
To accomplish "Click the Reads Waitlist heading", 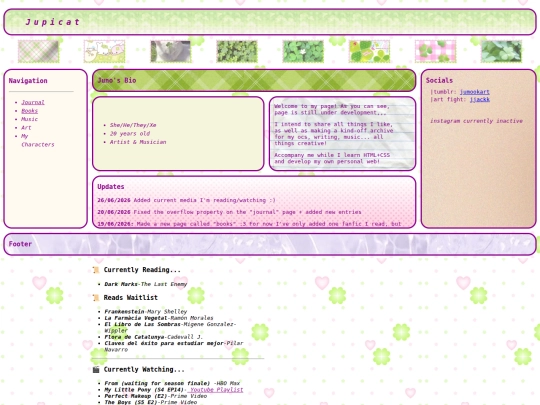I will [x=131, y=297].
